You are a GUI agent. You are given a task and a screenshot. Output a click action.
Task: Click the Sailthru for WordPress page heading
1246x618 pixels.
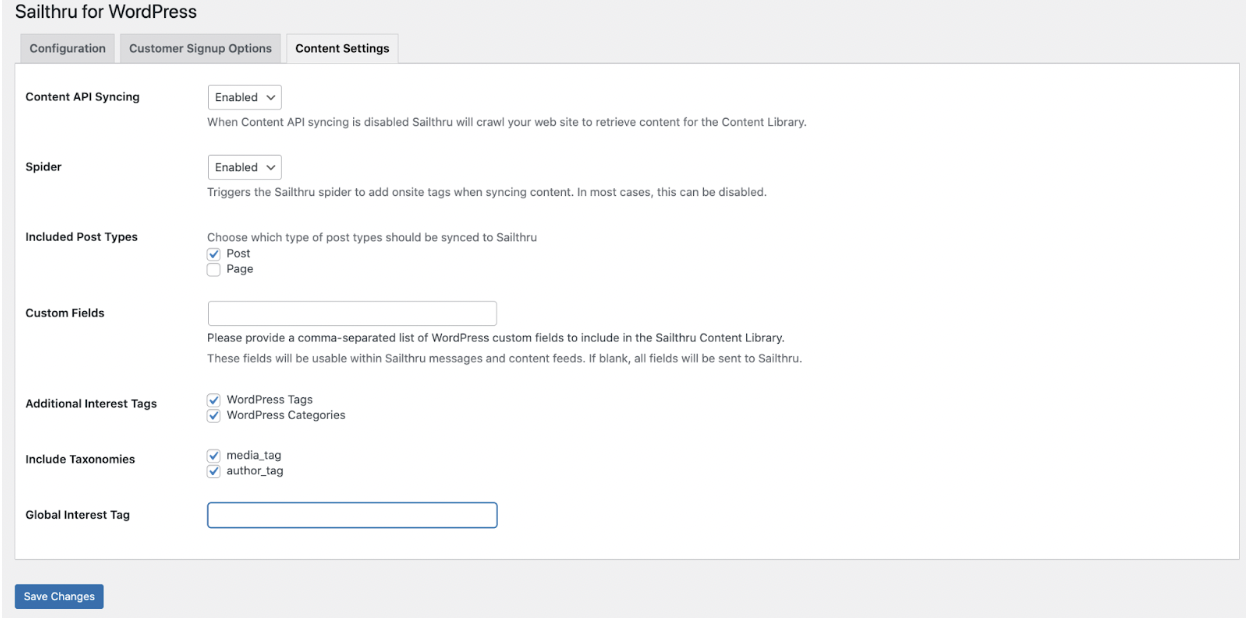[106, 12]
